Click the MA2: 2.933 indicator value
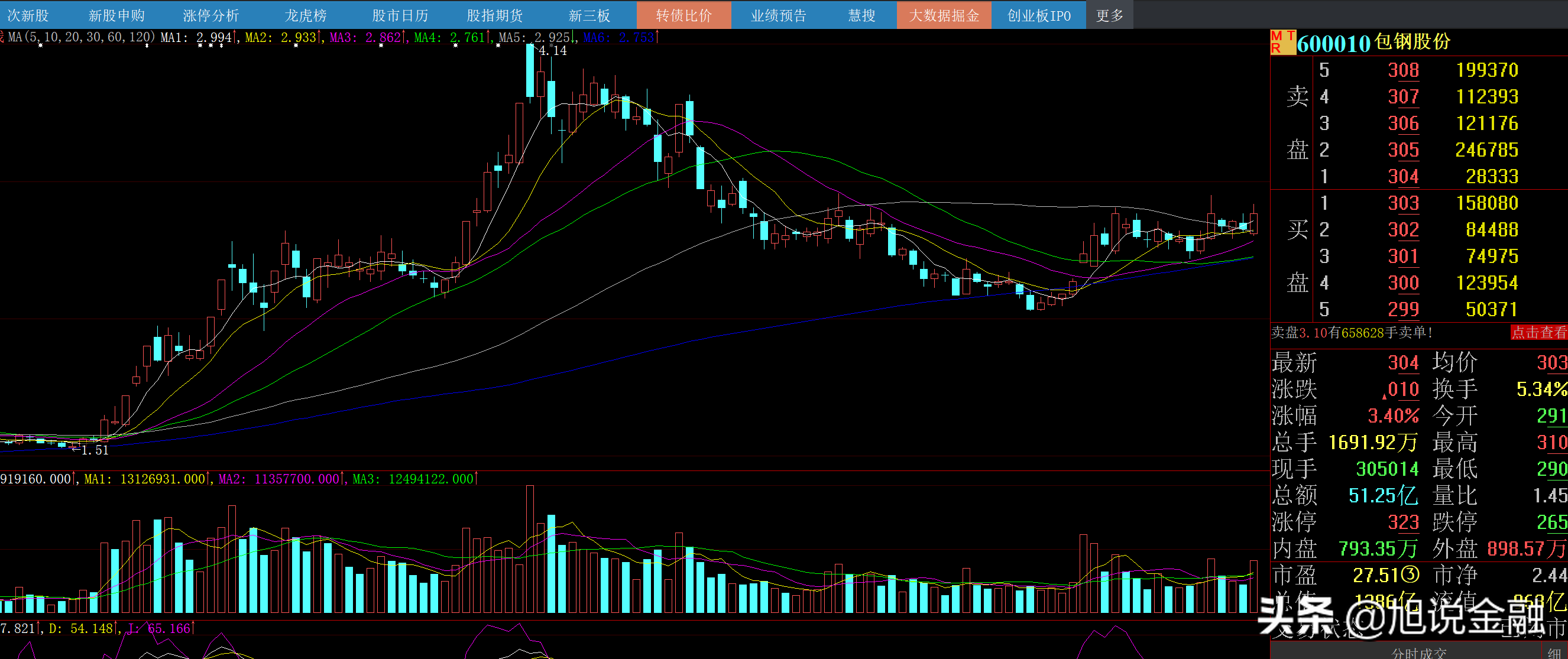The width and height of the screenshot is (1568, 659). point(283,37)
